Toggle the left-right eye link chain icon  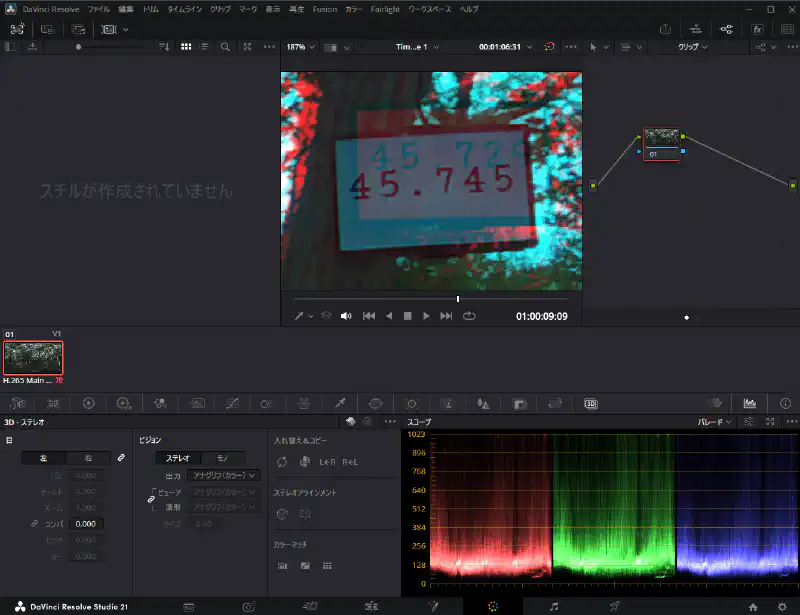pos(121,457)
